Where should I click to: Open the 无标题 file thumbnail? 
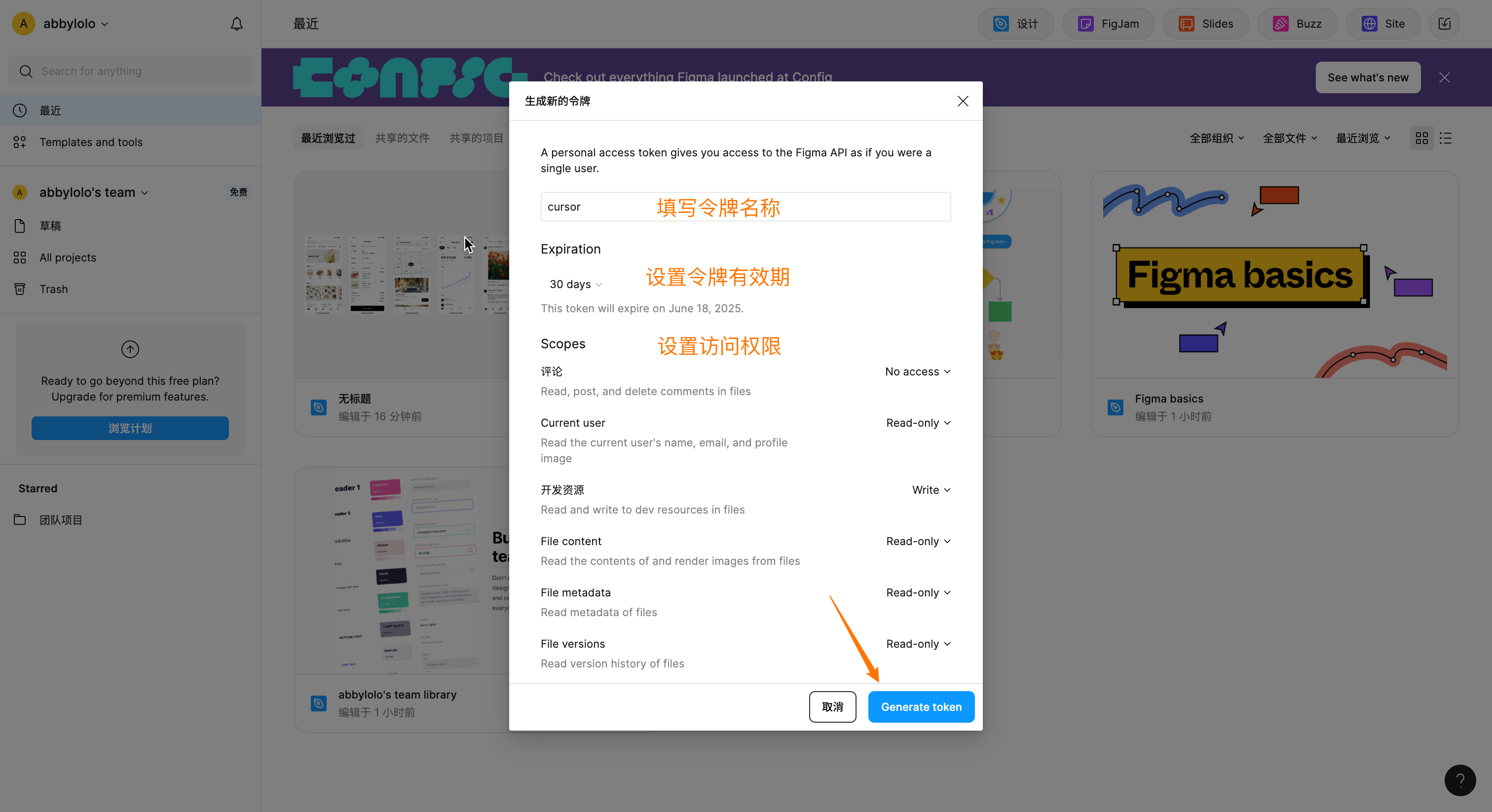coord(402,275)
